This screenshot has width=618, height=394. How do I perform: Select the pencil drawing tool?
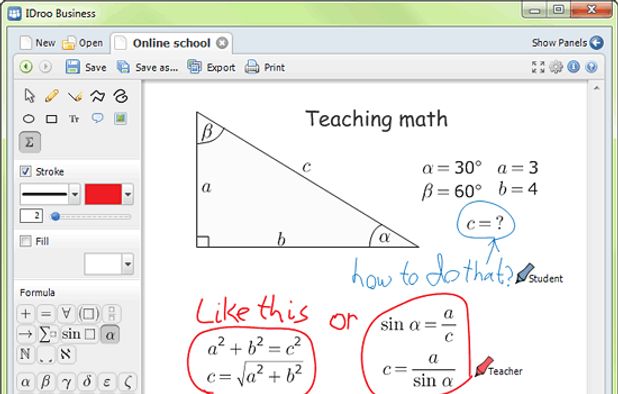pos(52,96)
